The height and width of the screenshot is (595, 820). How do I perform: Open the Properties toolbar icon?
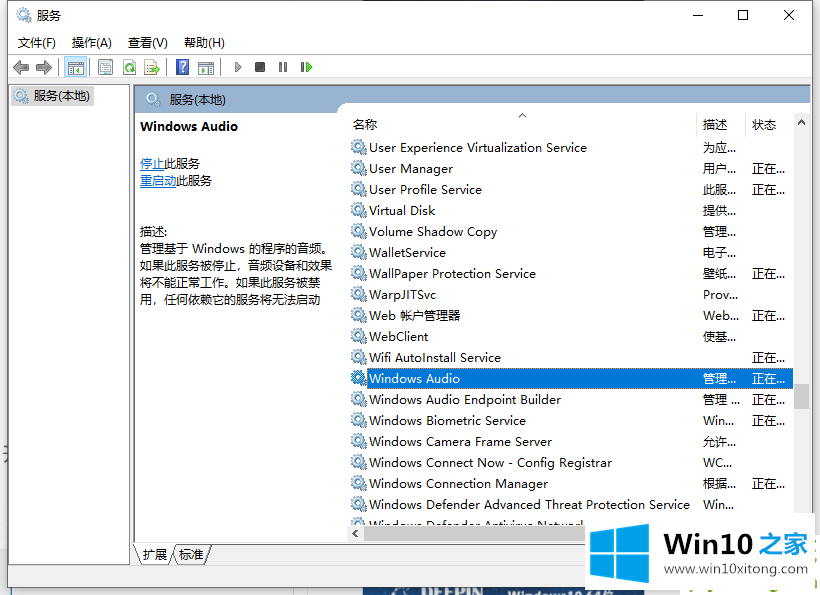pos(106,67)
